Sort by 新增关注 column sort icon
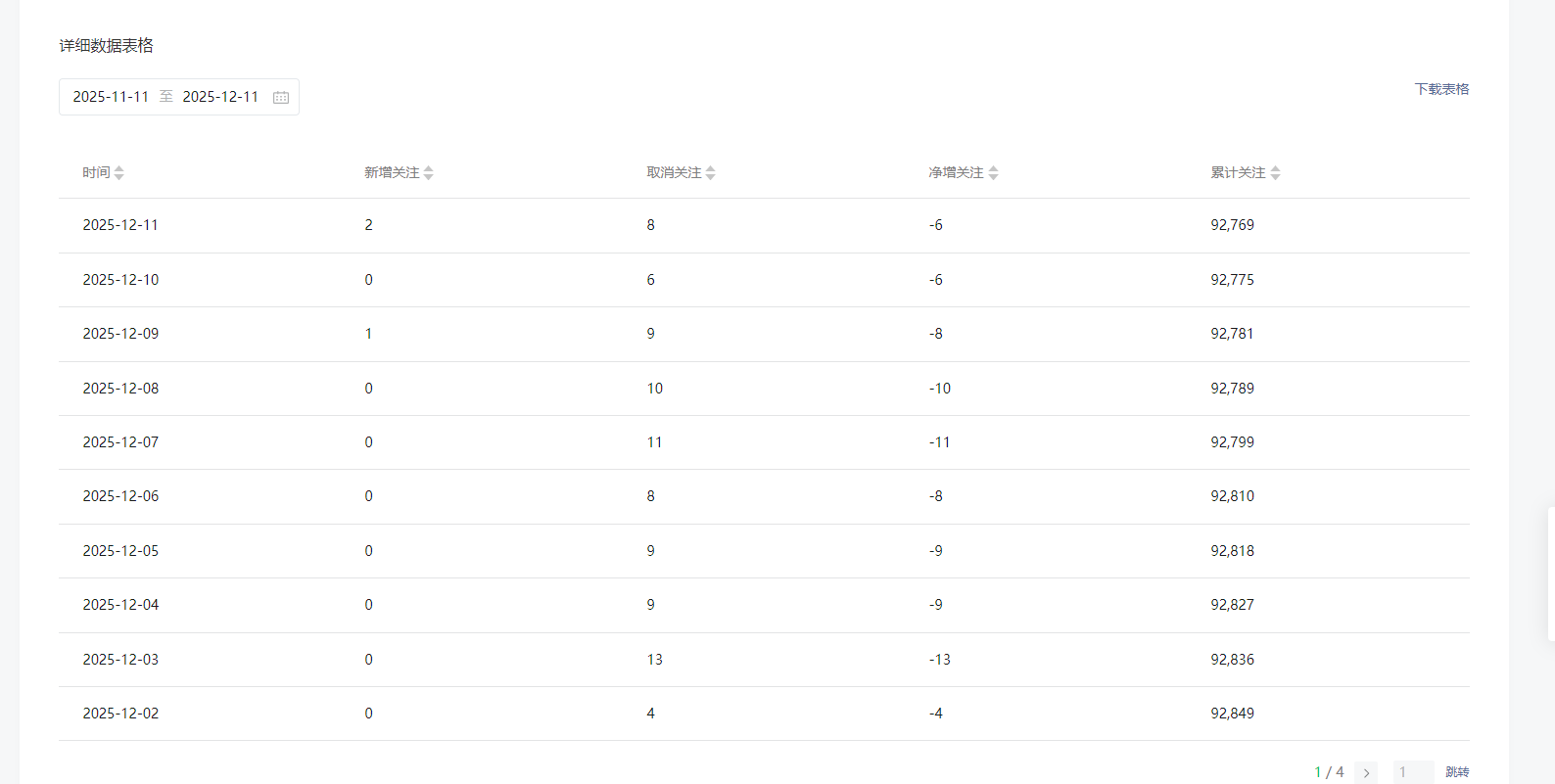 coord(429,173)
